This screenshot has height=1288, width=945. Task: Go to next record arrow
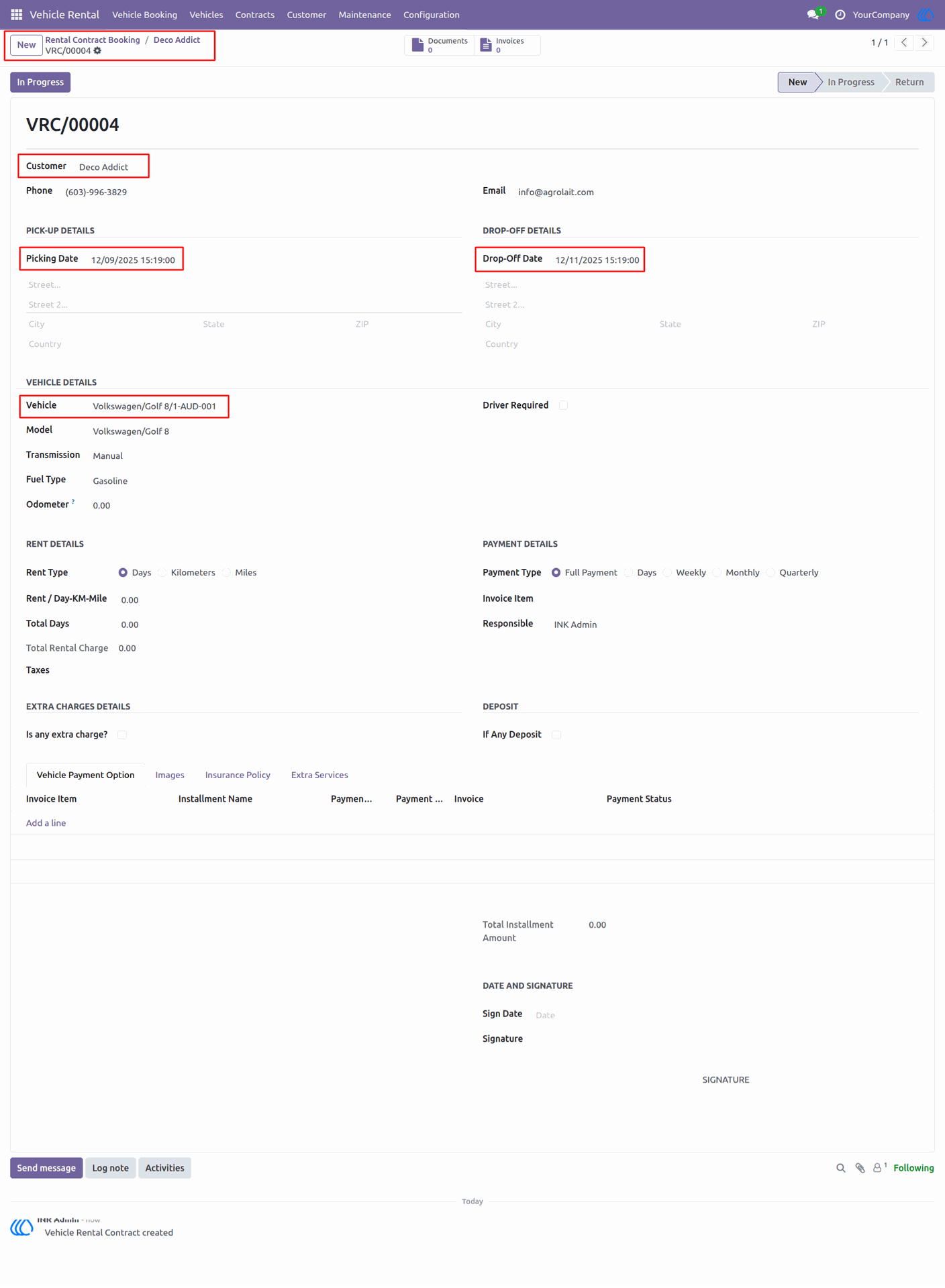click(x=924, y=42)
